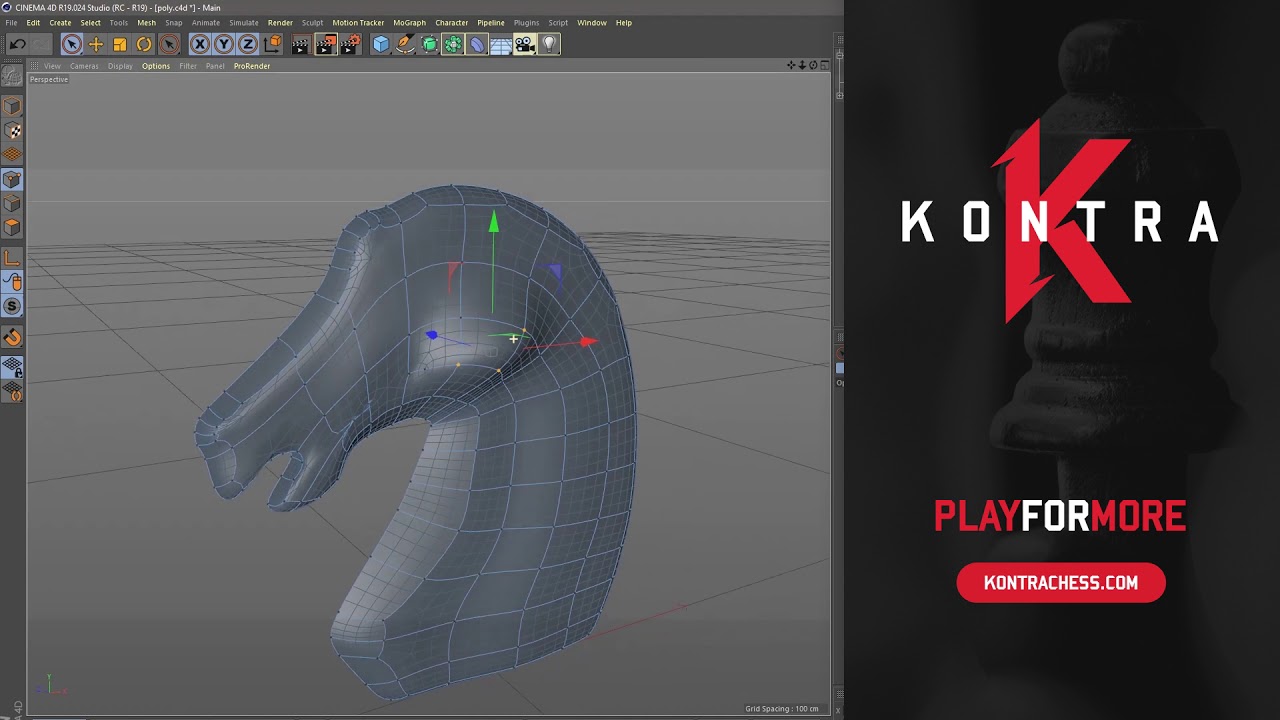Click the Perspective viewport label

(x=49, y=79)
